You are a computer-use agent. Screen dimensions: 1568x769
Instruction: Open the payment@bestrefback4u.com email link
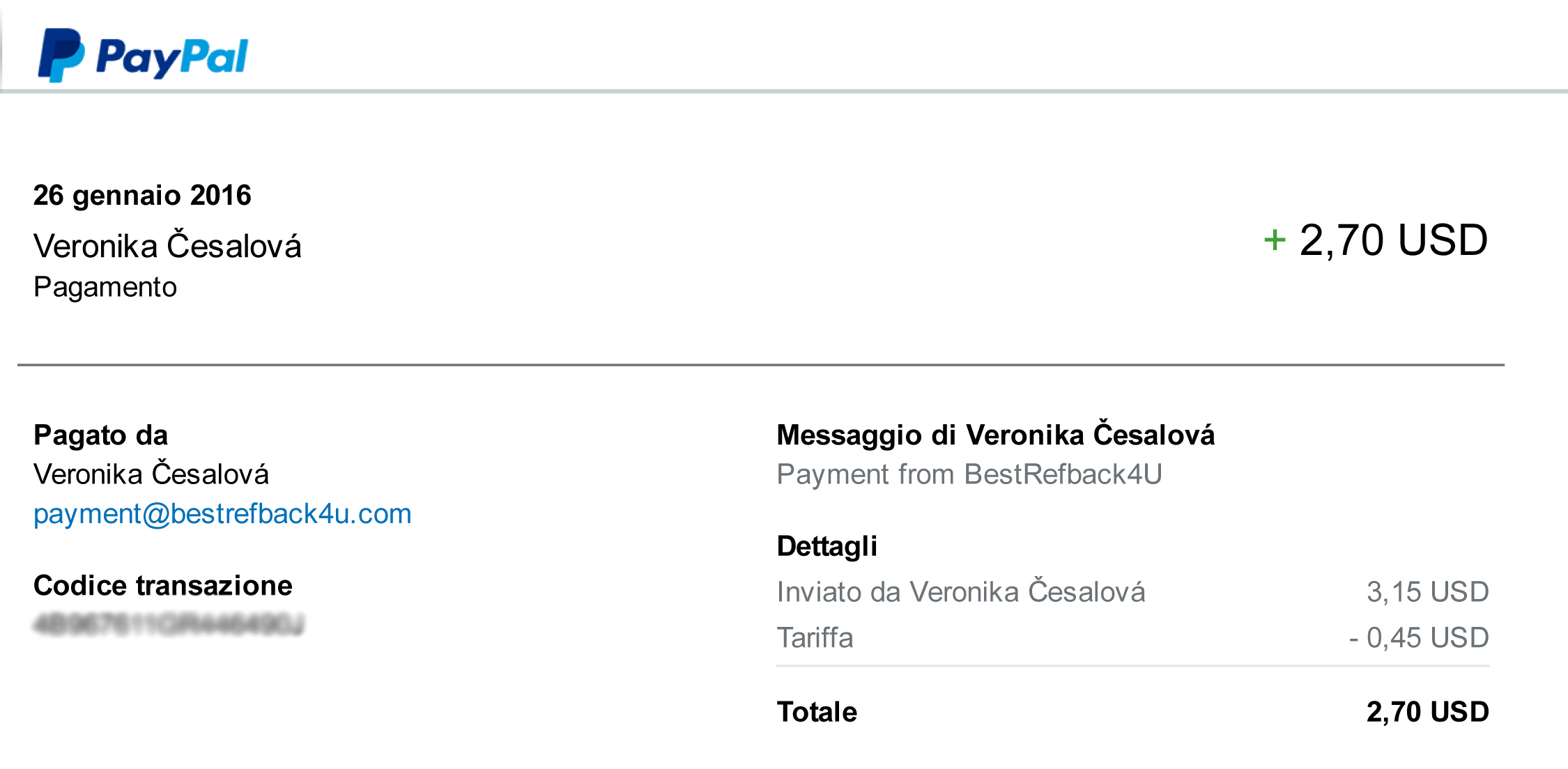point(222,514)
